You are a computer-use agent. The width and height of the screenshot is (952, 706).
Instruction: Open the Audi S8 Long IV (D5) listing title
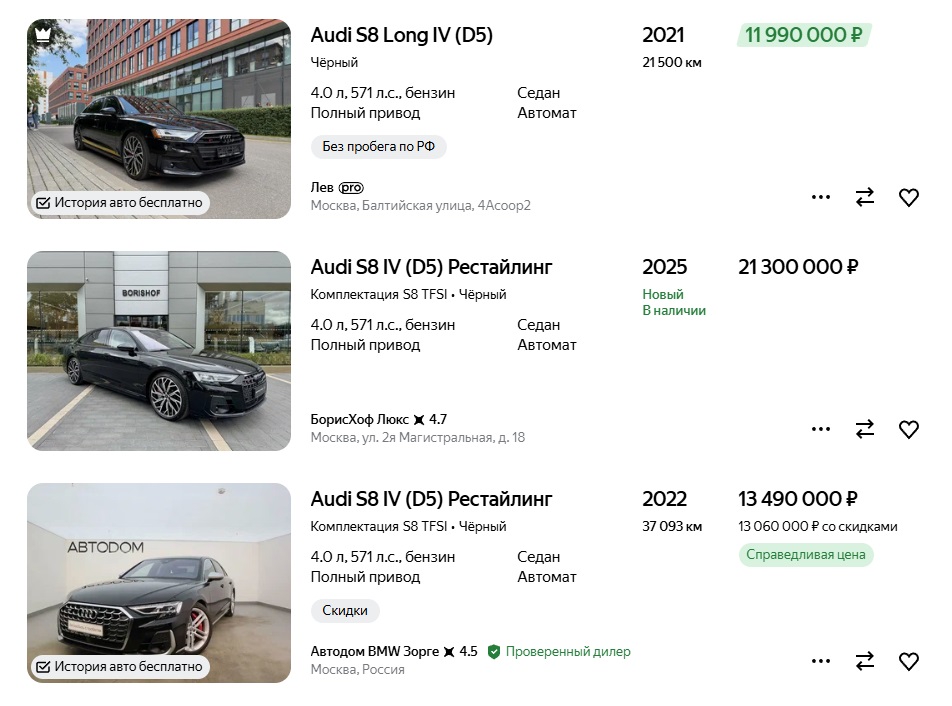click(401, 35)
